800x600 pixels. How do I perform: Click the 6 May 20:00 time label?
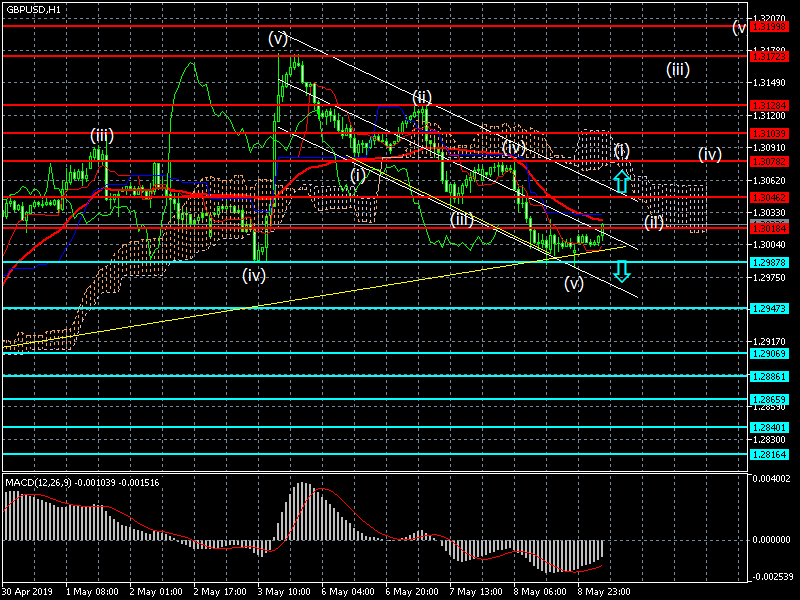coord(412,592)
